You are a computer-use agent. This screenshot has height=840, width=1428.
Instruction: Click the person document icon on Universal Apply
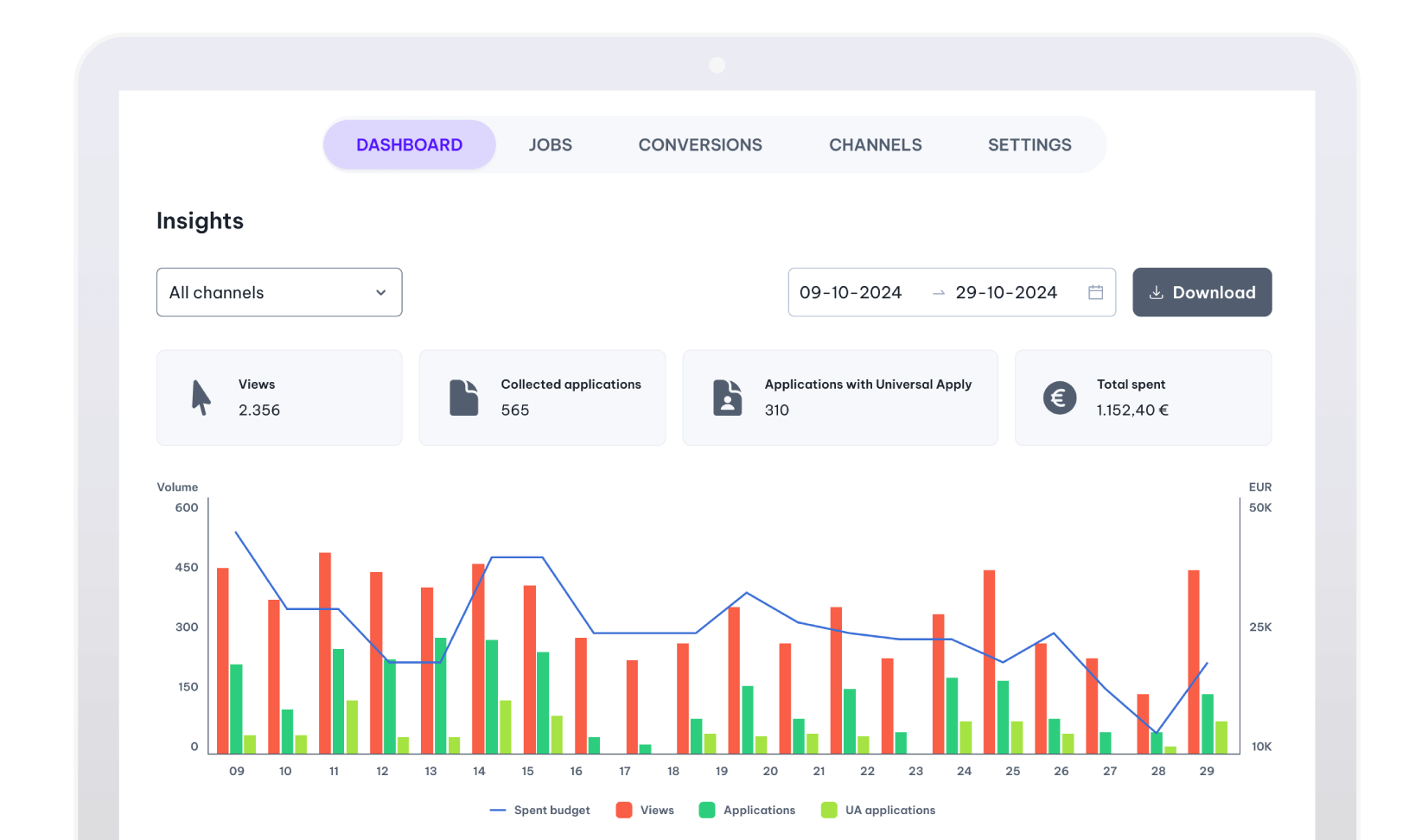(x=727, y=398)
